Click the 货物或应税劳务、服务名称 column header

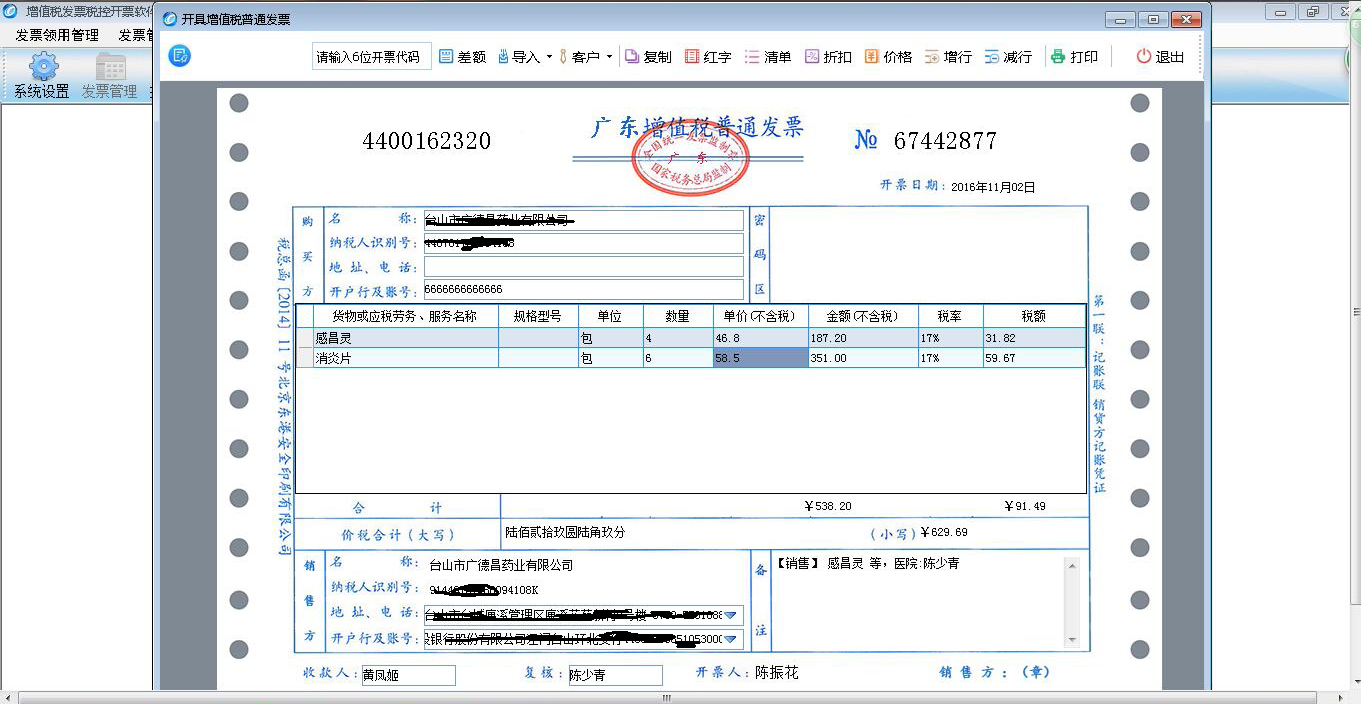[x=405, y=316]
